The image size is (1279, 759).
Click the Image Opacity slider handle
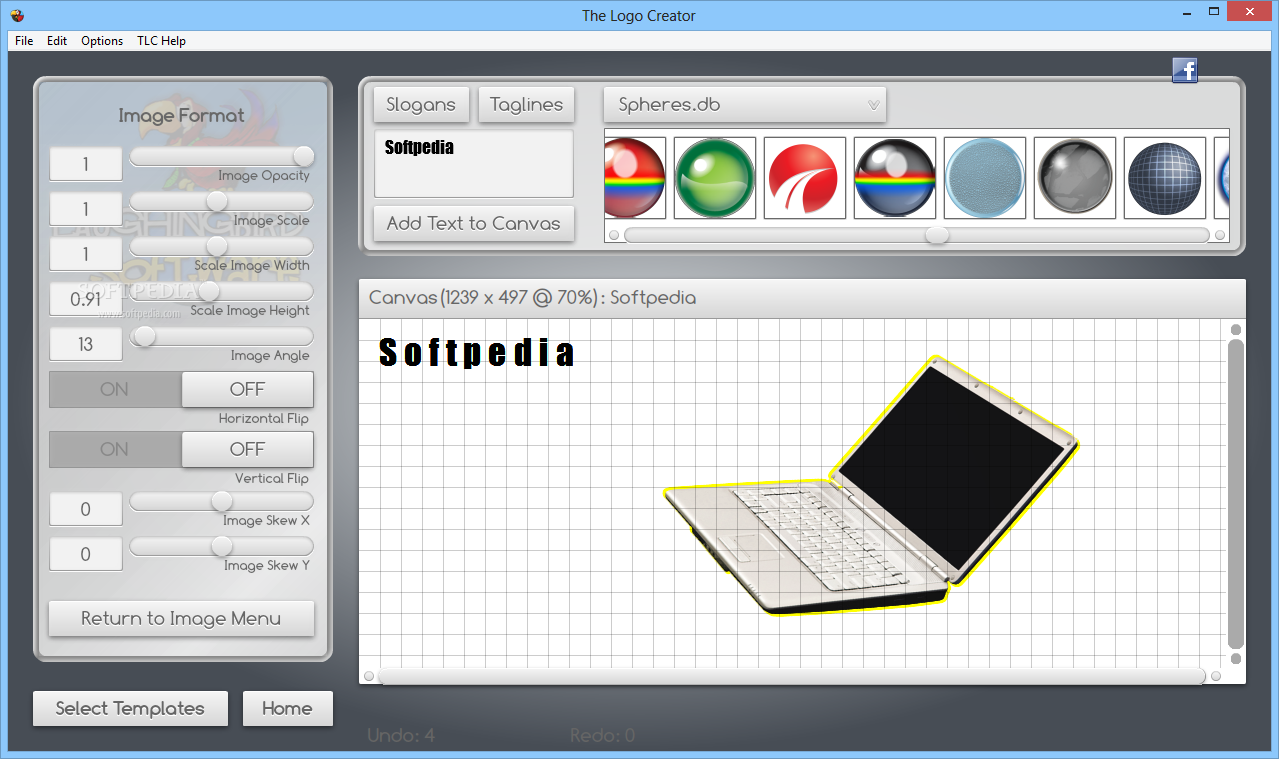click(303, 156)
